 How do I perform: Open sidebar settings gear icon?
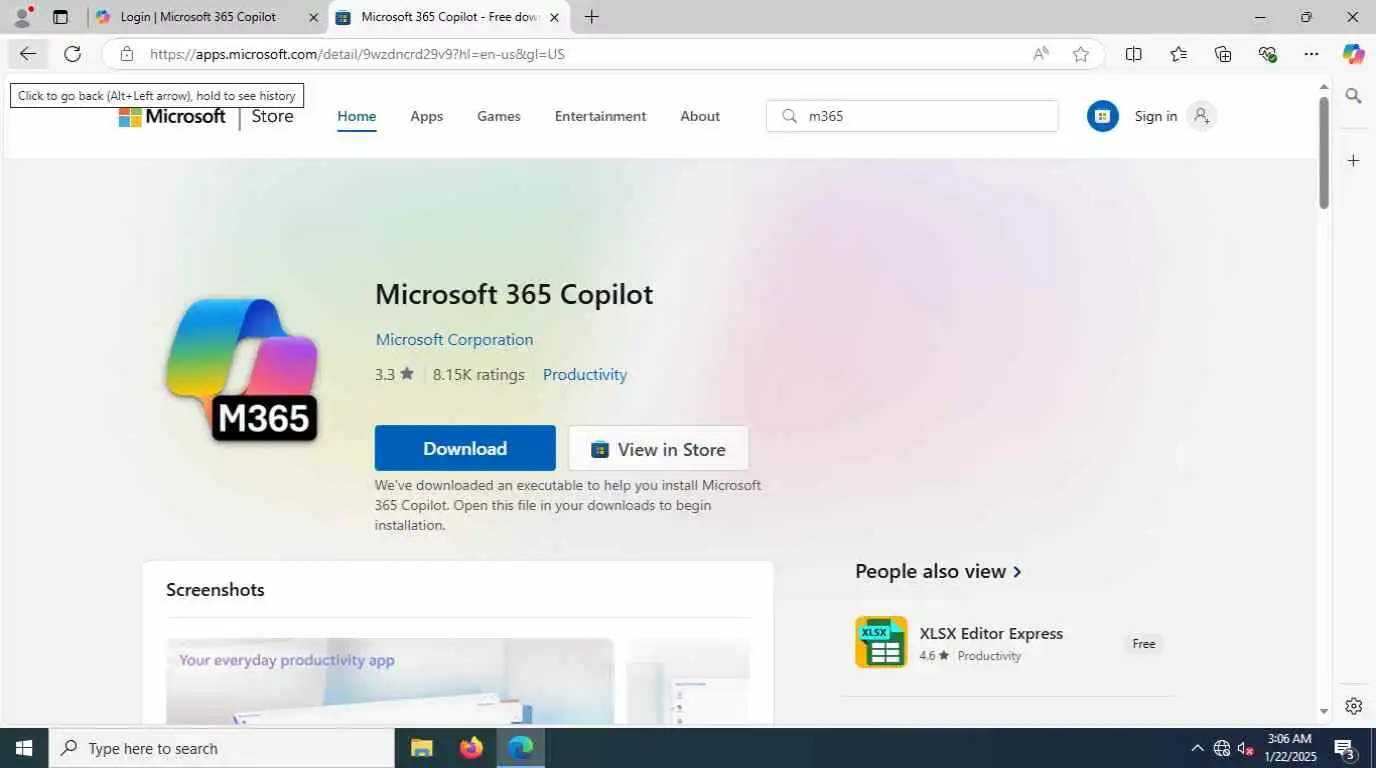1353,706
